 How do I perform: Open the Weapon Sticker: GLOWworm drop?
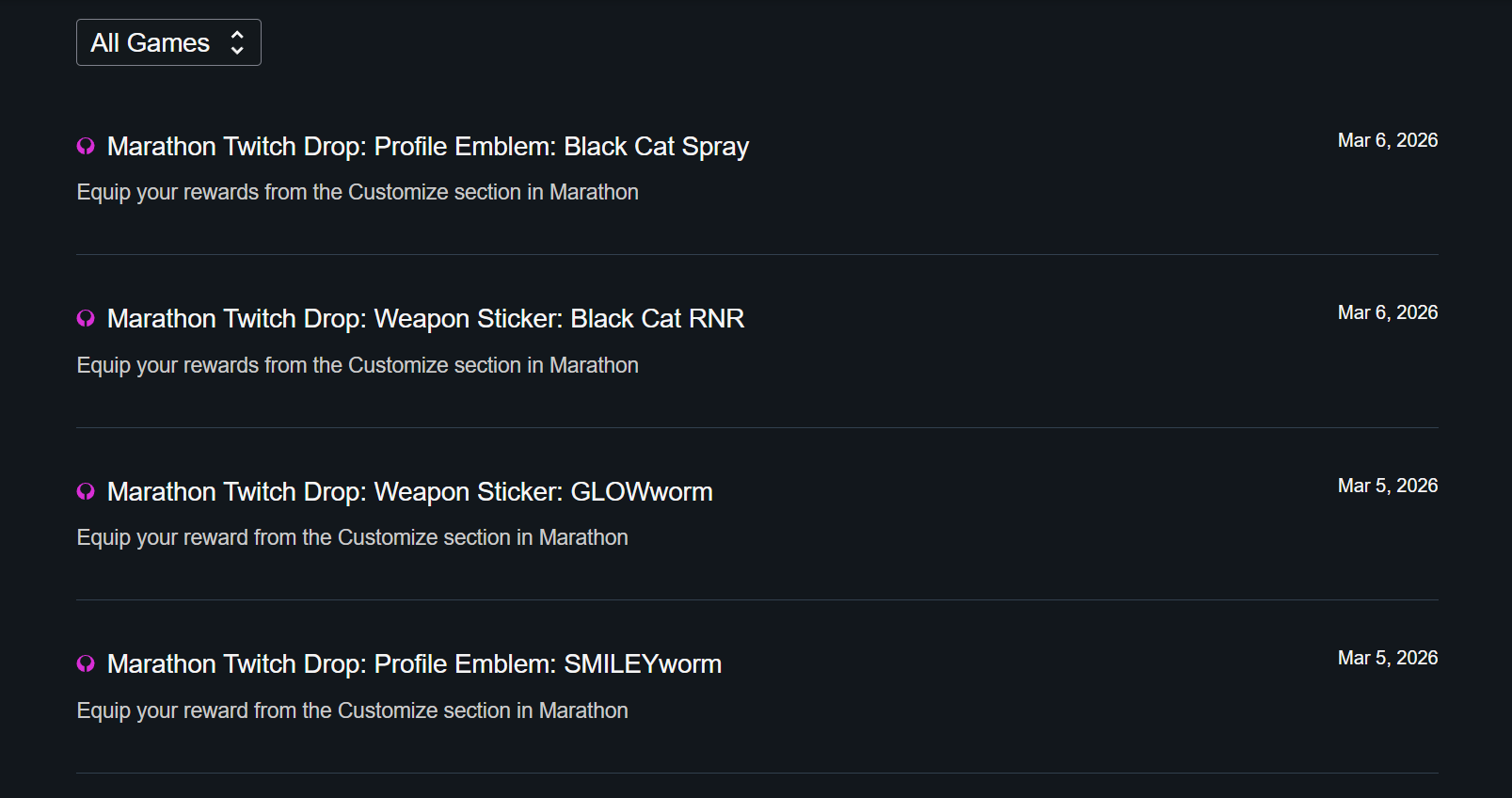(409, 492)
